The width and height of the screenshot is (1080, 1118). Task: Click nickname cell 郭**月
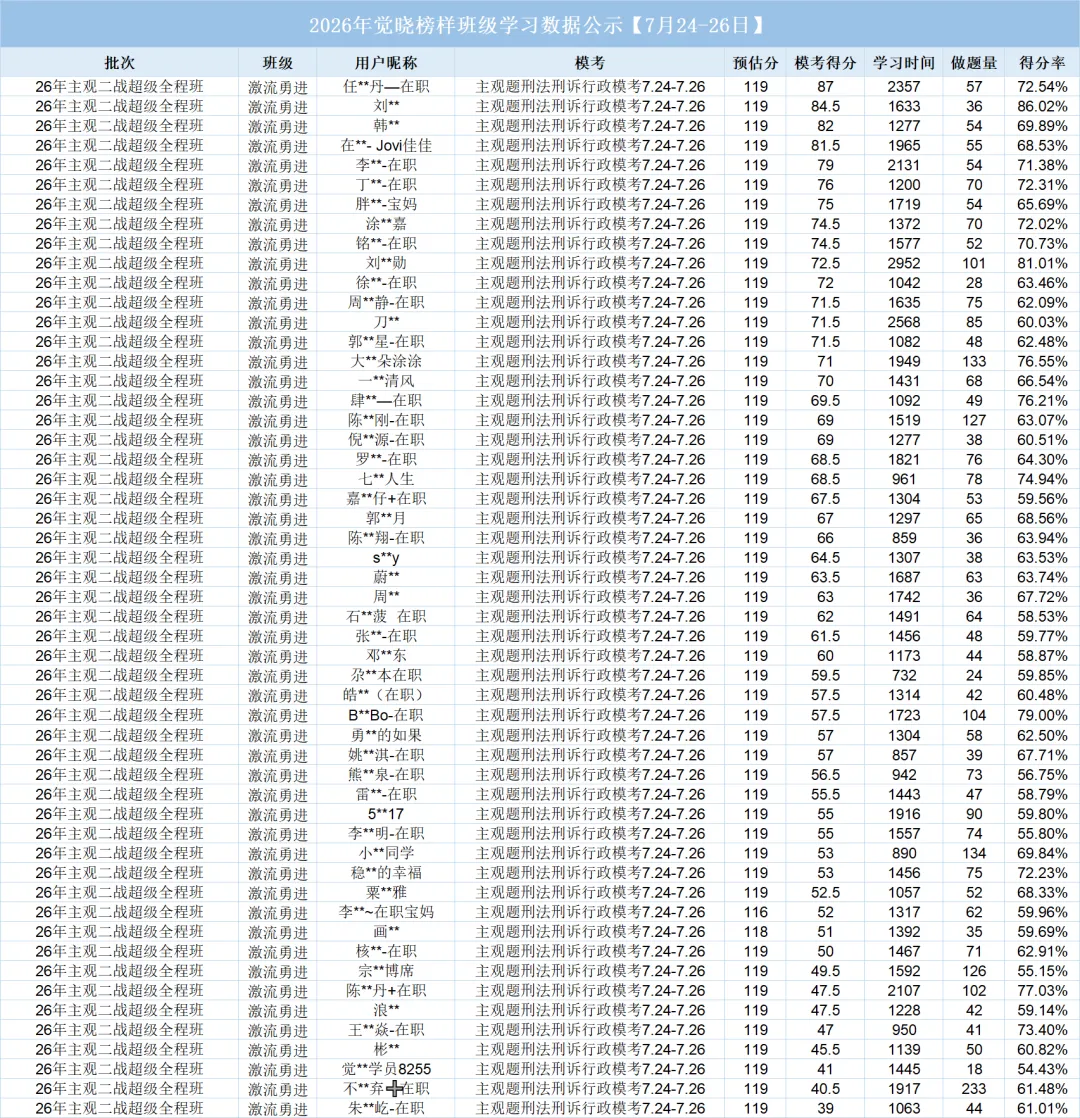point(386,518)
